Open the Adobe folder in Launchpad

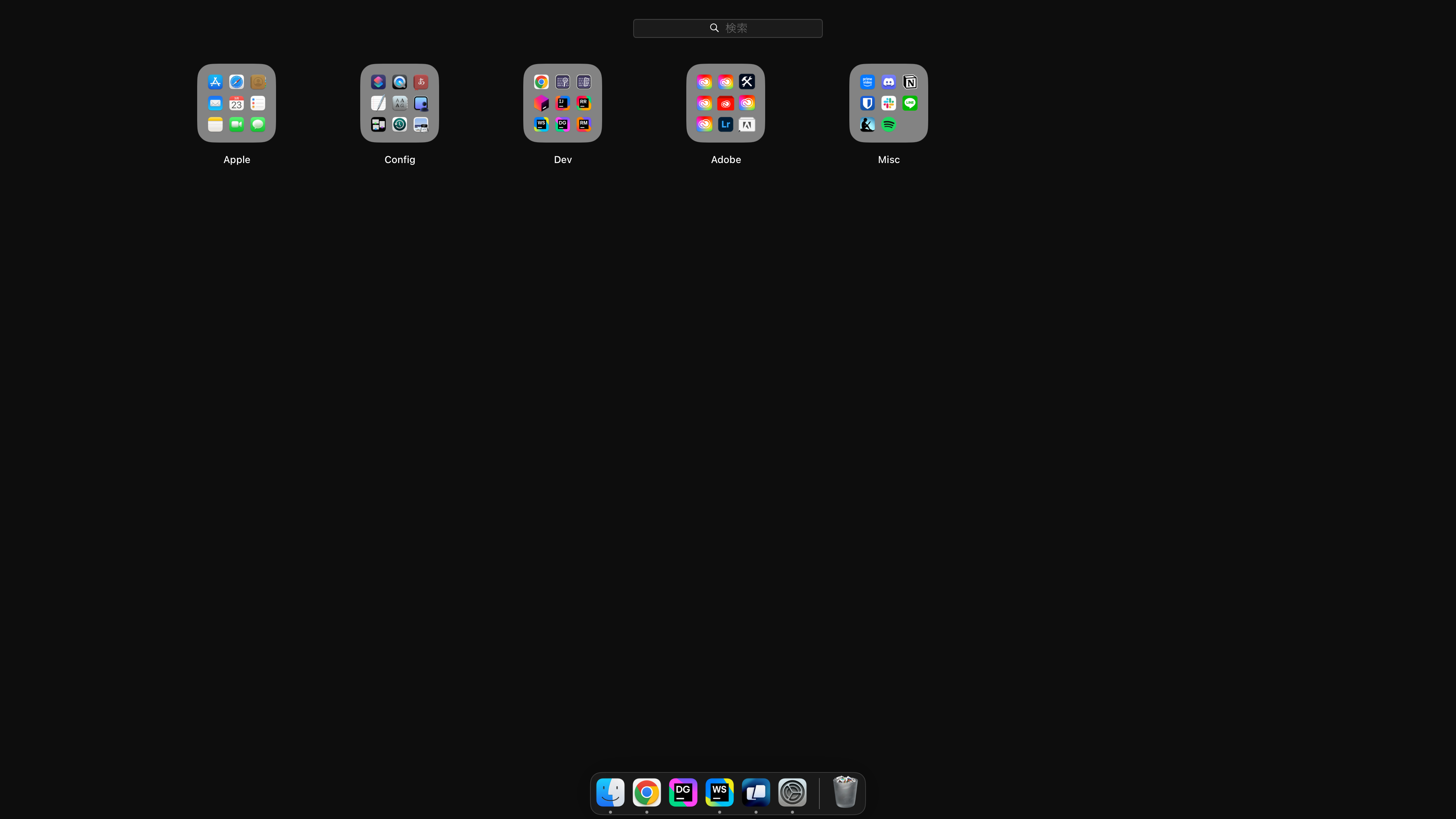click(726, 103)
